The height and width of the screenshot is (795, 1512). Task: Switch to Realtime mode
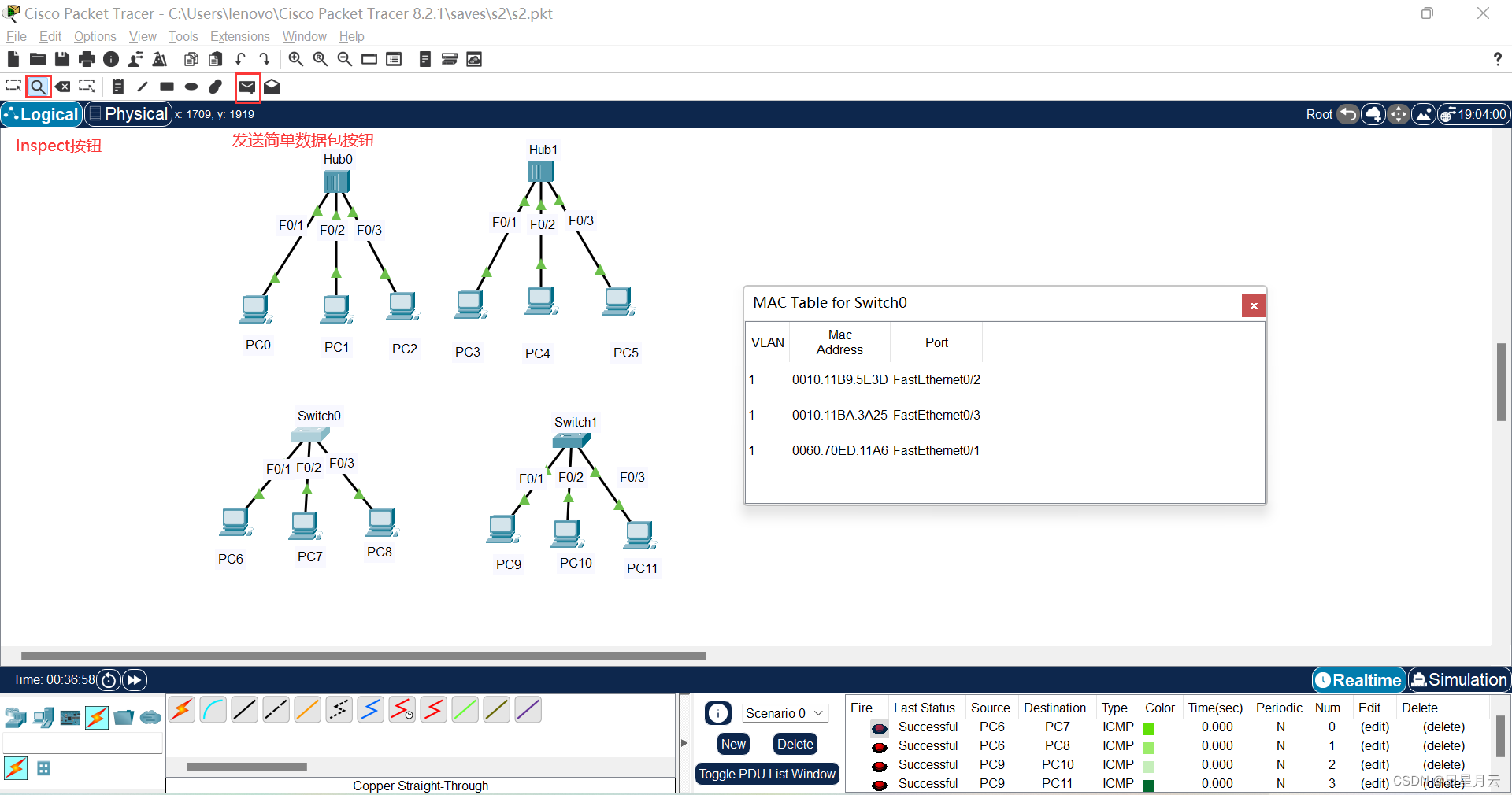[1359, 680]
